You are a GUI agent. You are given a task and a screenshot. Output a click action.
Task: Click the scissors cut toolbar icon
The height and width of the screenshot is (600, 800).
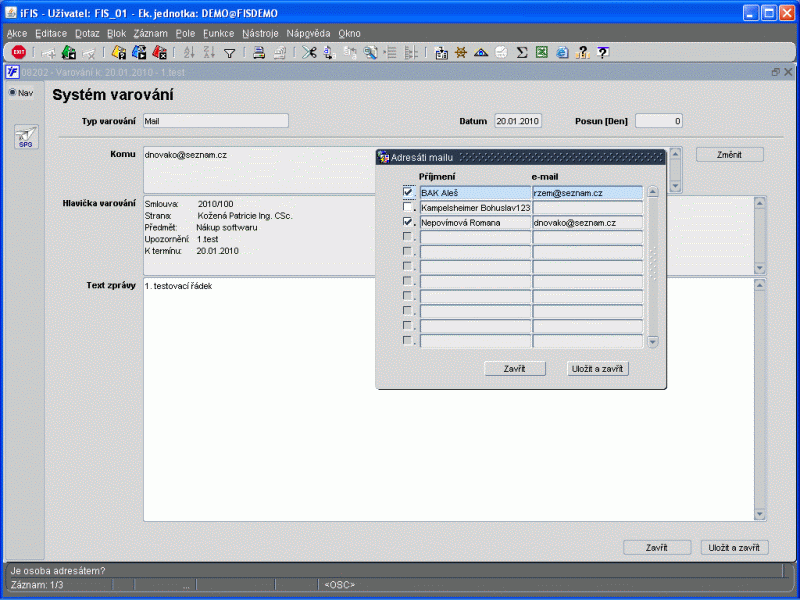(x=309, y=52)
